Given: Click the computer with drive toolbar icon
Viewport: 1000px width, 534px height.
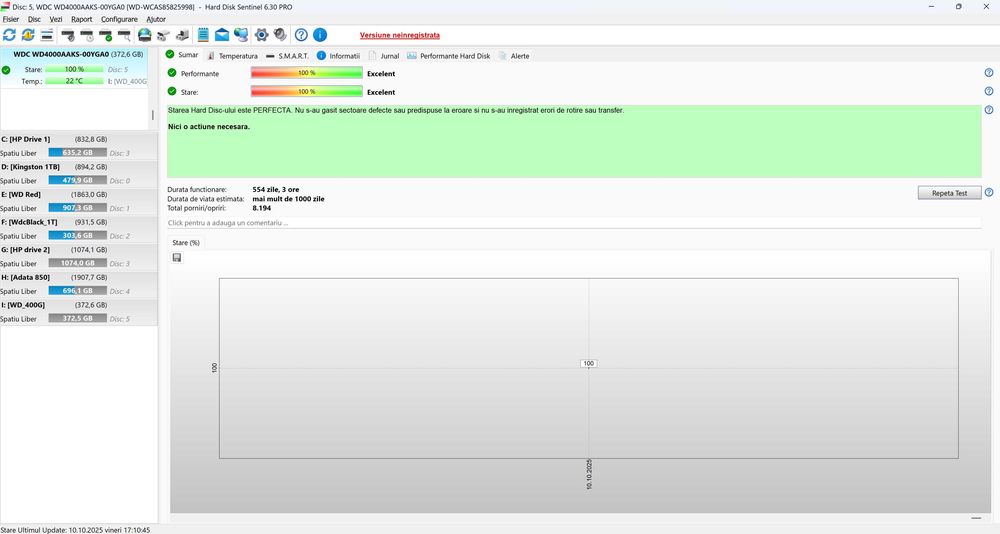Looking at the screenshot, I should 182,35.
